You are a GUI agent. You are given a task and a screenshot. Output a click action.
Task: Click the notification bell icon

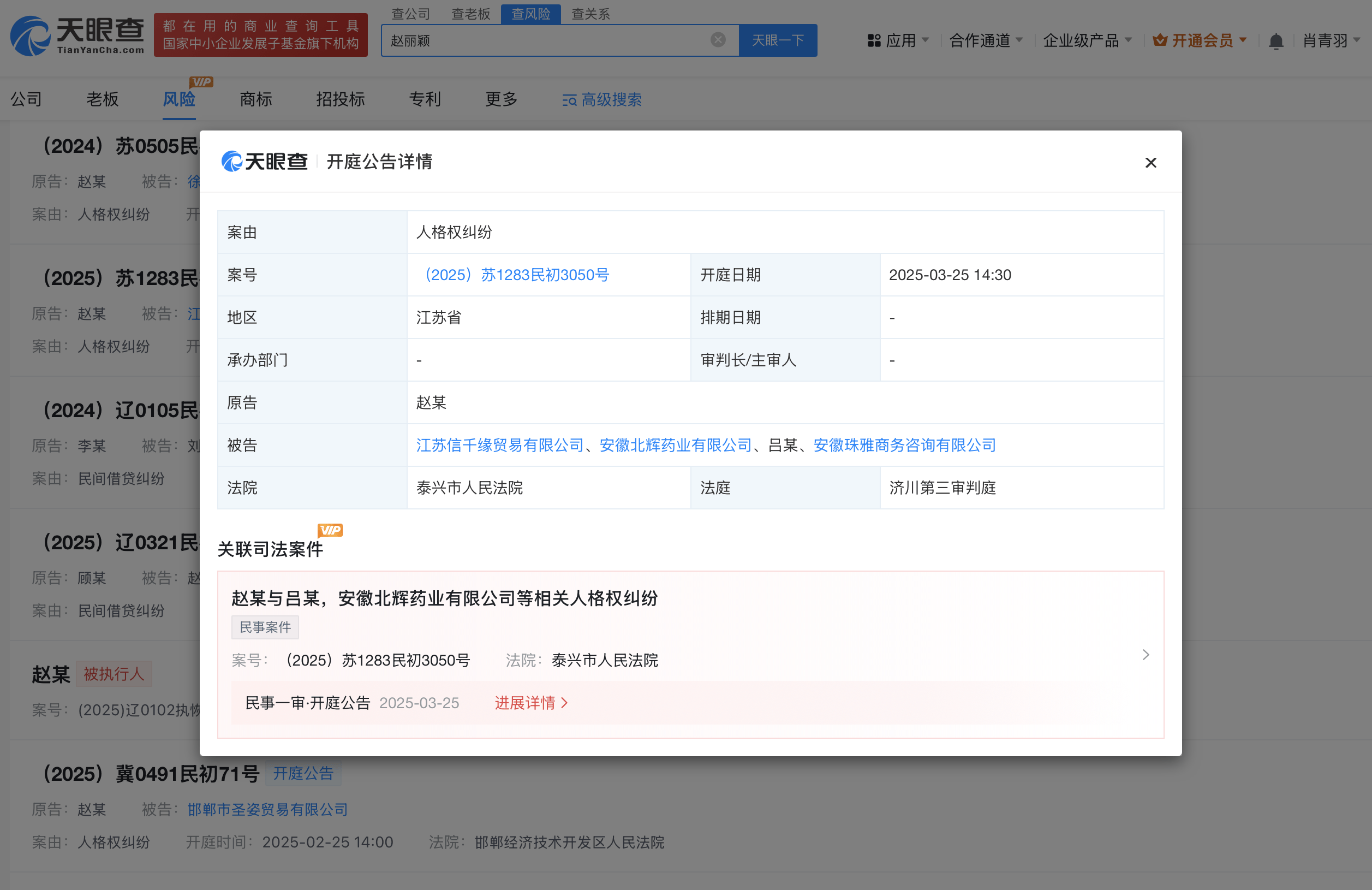pyautogui.click(x=1276, y=41)
